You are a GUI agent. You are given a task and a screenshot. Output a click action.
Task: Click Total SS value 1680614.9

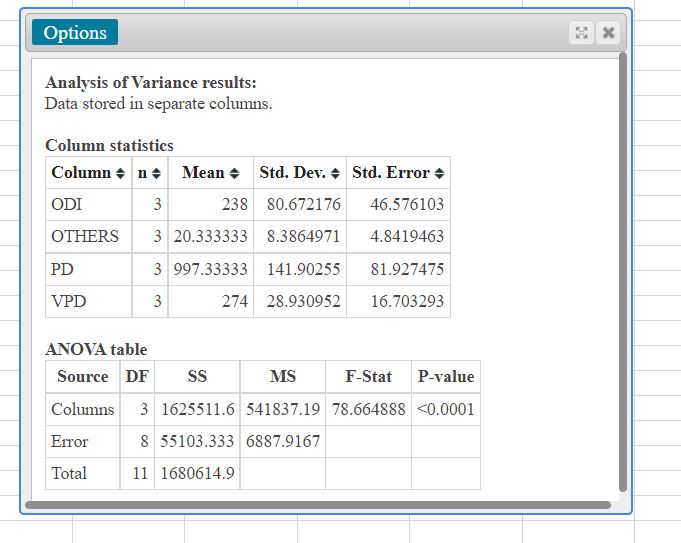198,473
